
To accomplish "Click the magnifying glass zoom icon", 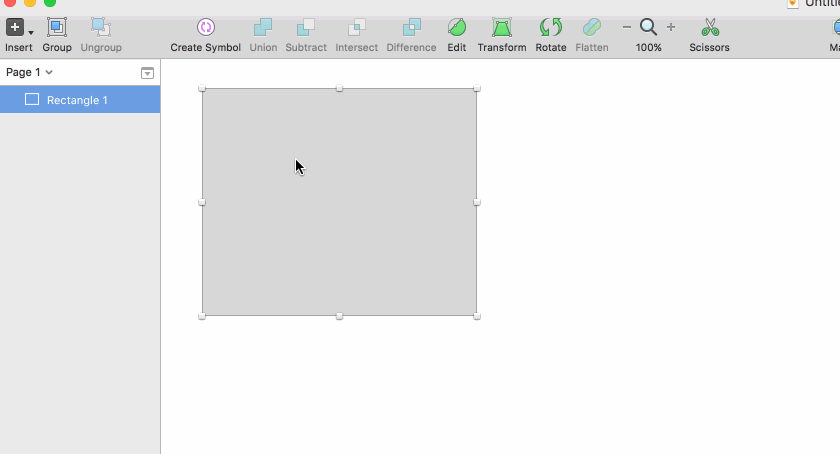I will tap(648, 27).
